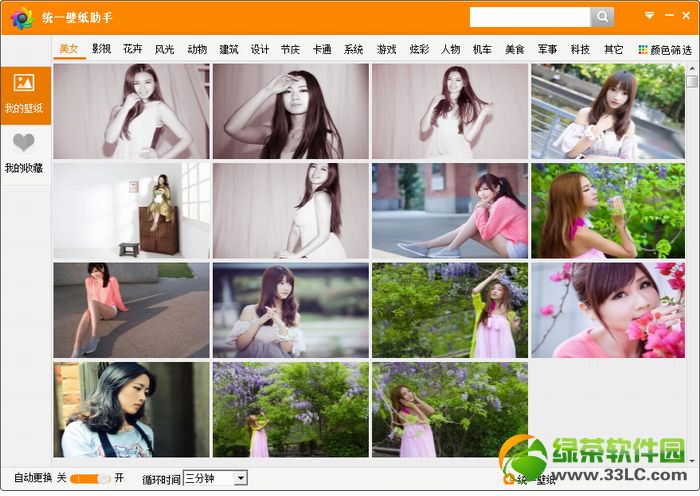Open the title bar dropdown menu arrow
Viewport: 700px width, 496px height.
650,16
